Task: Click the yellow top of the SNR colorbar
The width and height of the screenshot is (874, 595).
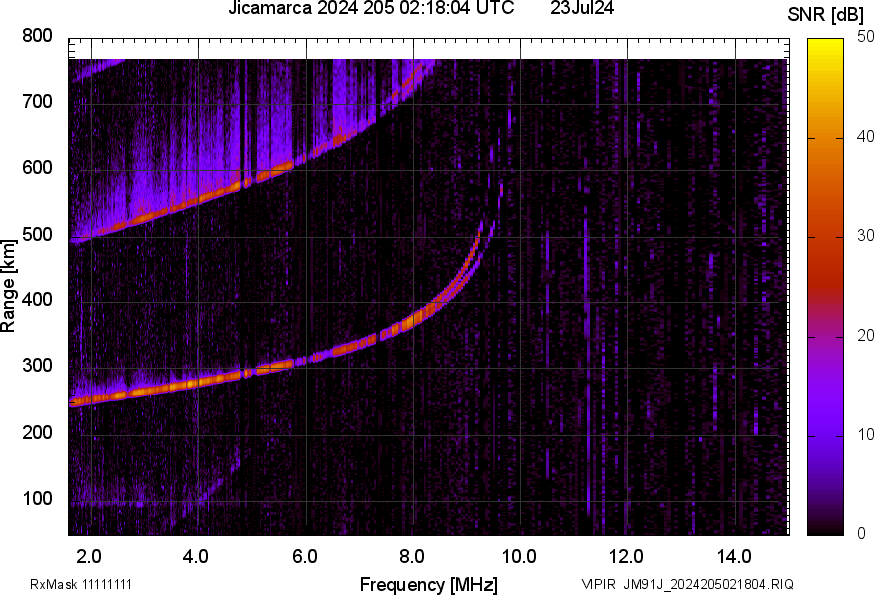Action: (x=825, y=45)
